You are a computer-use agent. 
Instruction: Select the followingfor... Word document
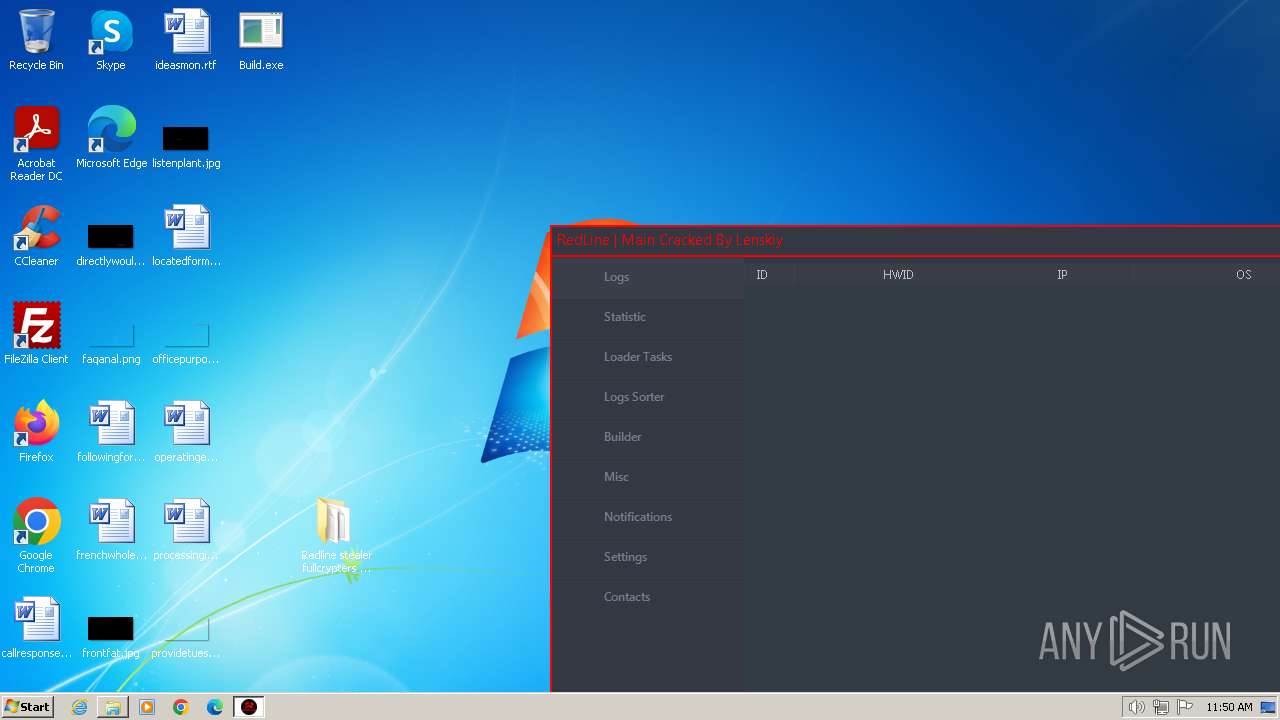point(111,432)
